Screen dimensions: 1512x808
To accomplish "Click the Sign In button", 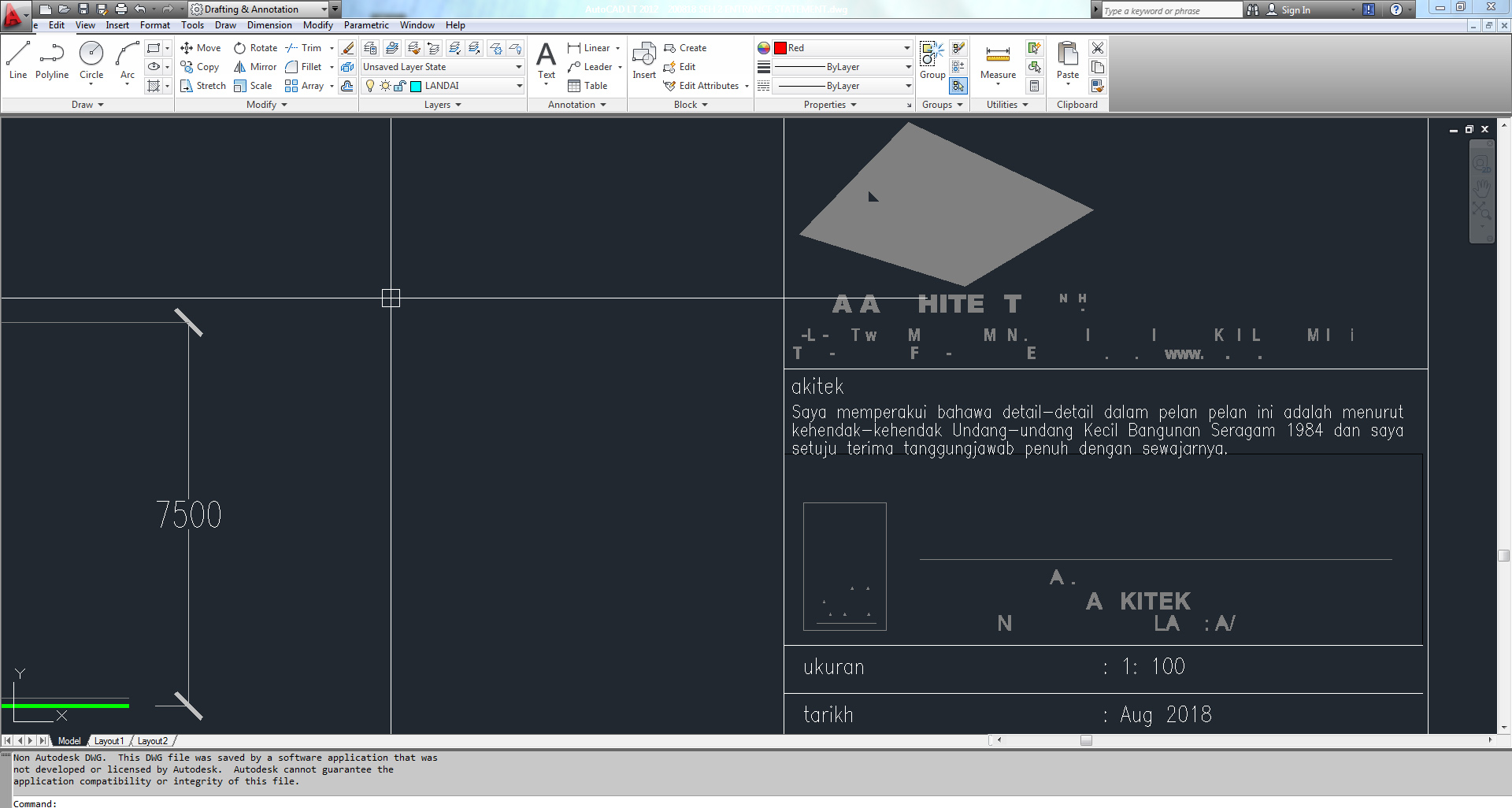I will (1288, 10).
